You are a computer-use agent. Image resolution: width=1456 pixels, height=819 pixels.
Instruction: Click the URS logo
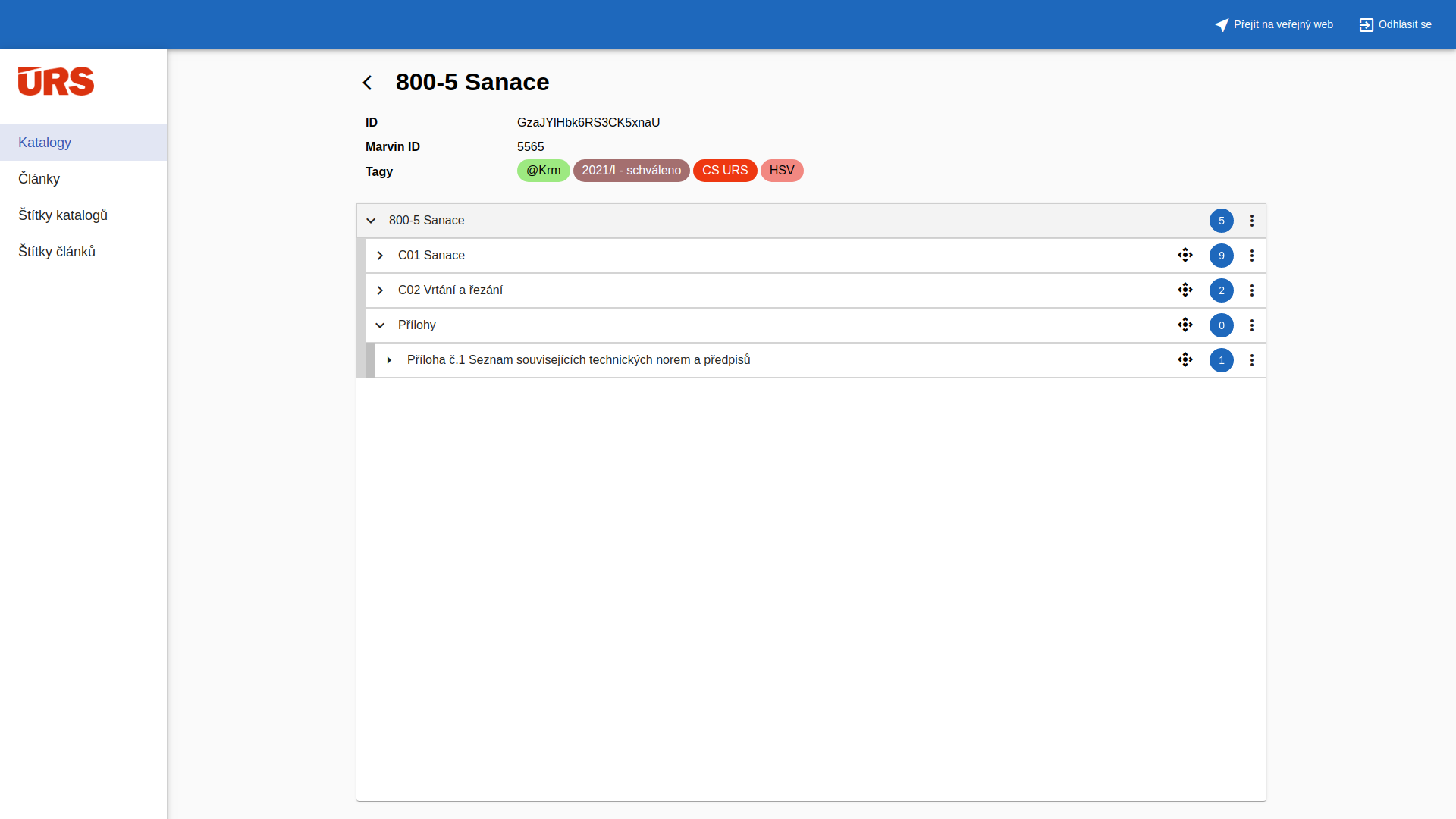[x=56, y=81]
